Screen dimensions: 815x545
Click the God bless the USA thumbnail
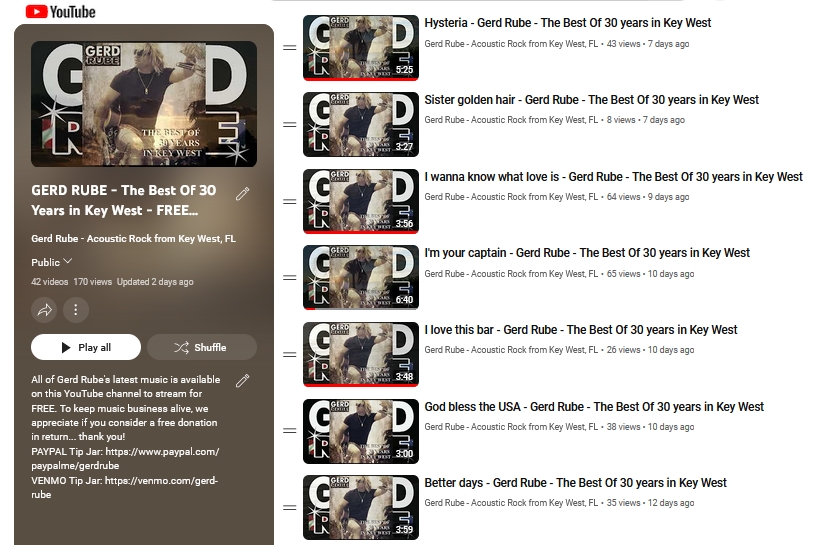(361, 431)
